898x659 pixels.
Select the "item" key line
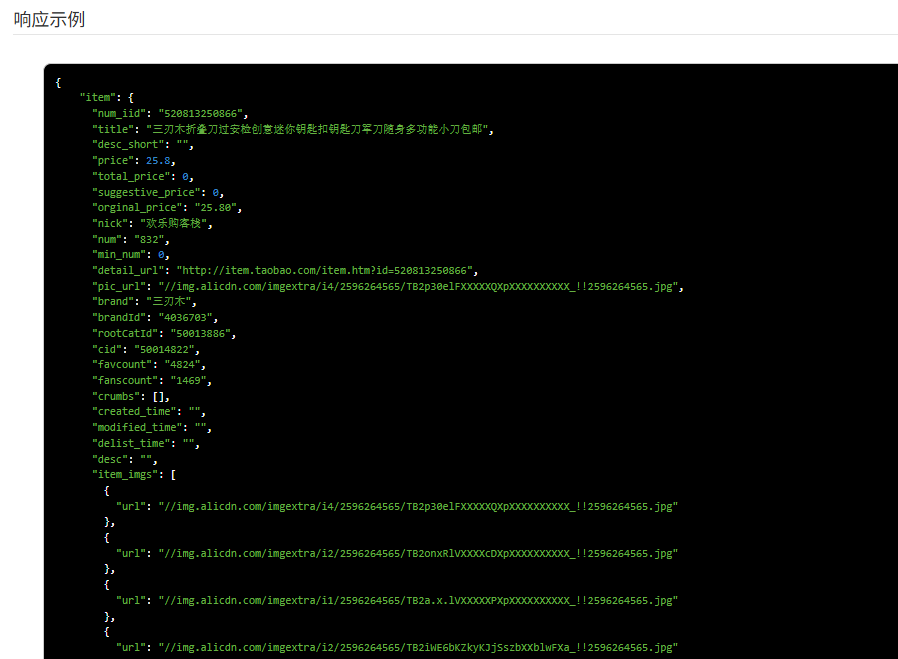click(x=107, y=97)
